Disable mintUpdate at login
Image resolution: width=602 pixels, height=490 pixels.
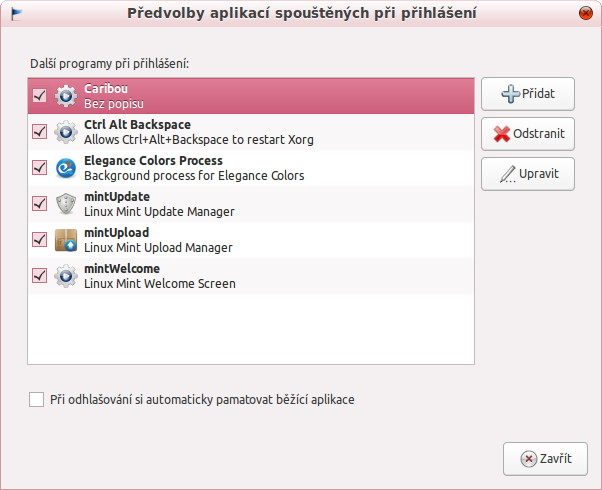click(x=39, y=204)
